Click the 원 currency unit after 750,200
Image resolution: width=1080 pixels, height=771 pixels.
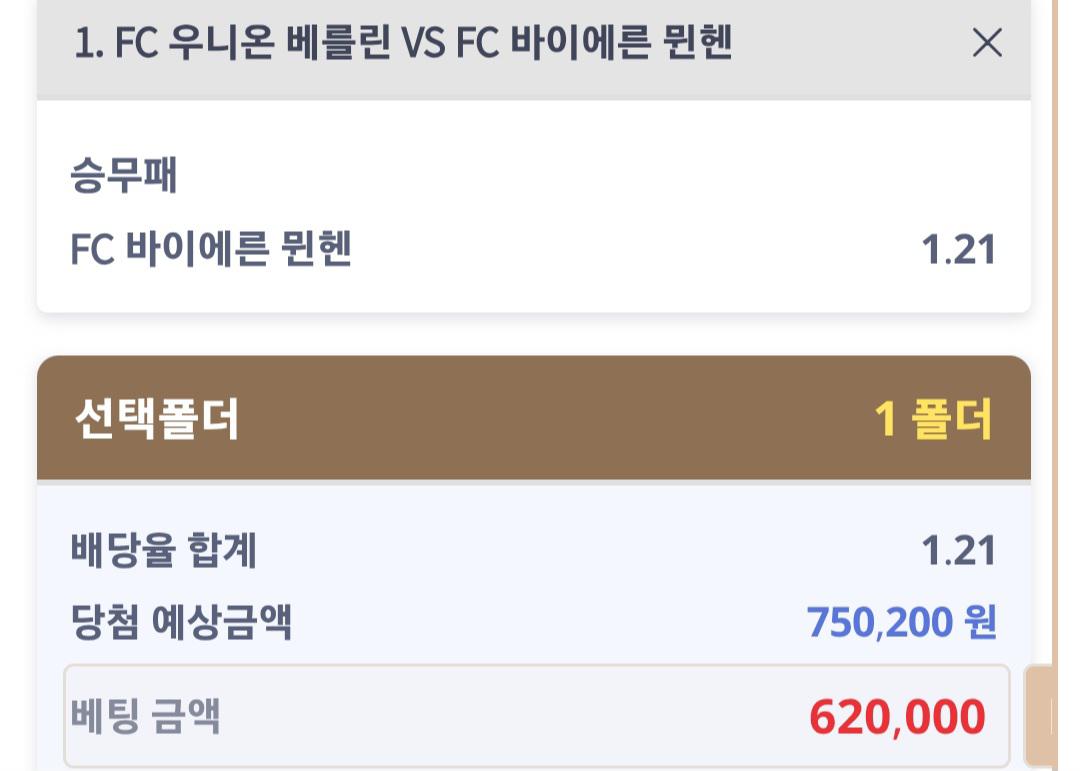click(980, 622)
